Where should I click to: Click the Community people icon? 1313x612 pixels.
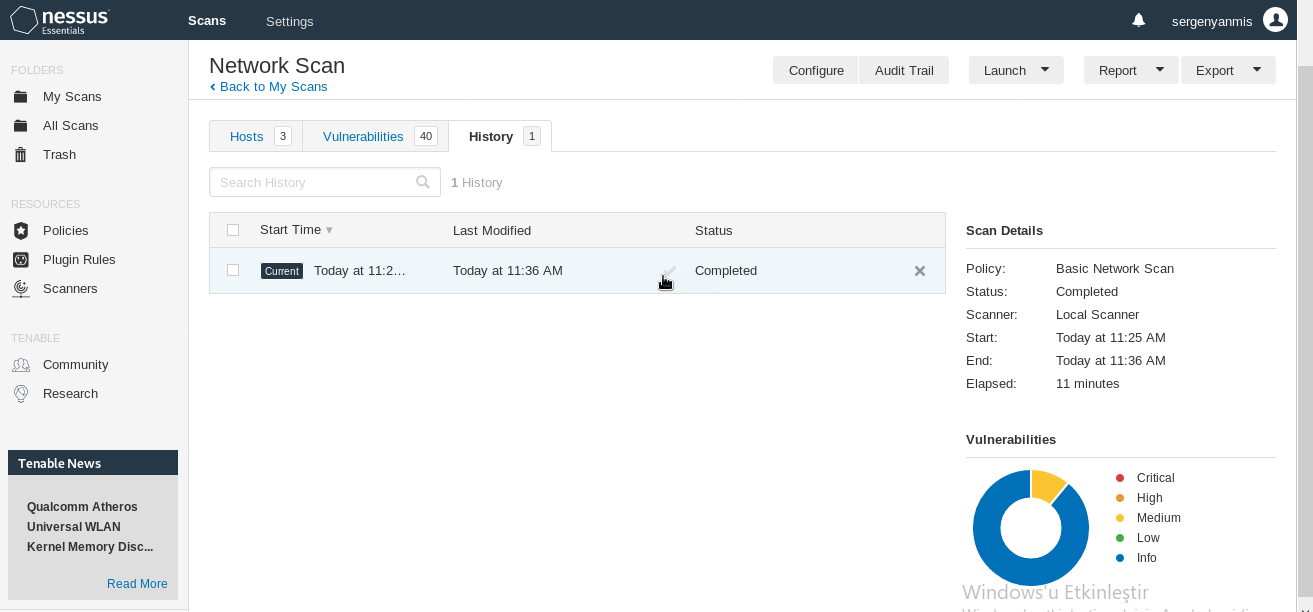(20, 365)
